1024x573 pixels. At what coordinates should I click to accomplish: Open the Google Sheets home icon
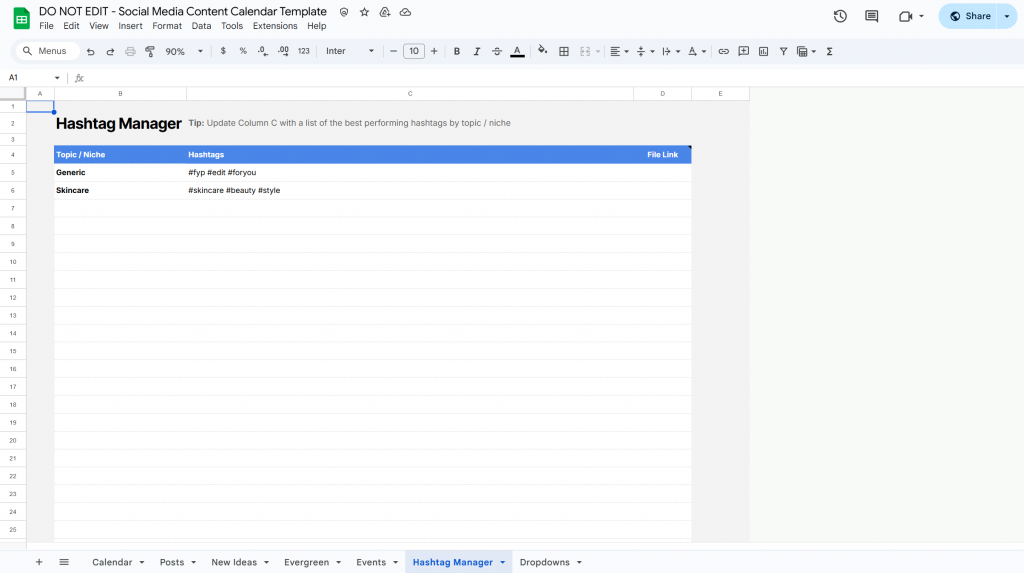[x=22, y=18]
